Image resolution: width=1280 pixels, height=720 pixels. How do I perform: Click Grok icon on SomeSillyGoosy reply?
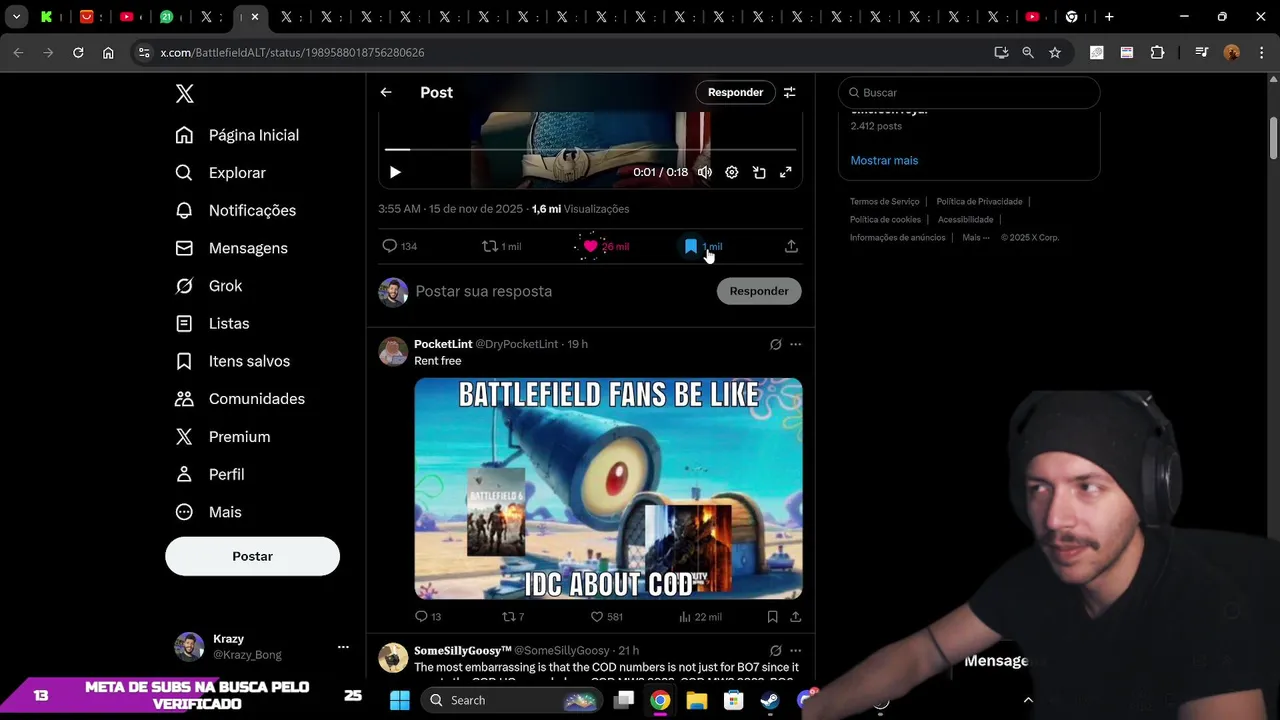pyautogui.click(x=775, y=650)
